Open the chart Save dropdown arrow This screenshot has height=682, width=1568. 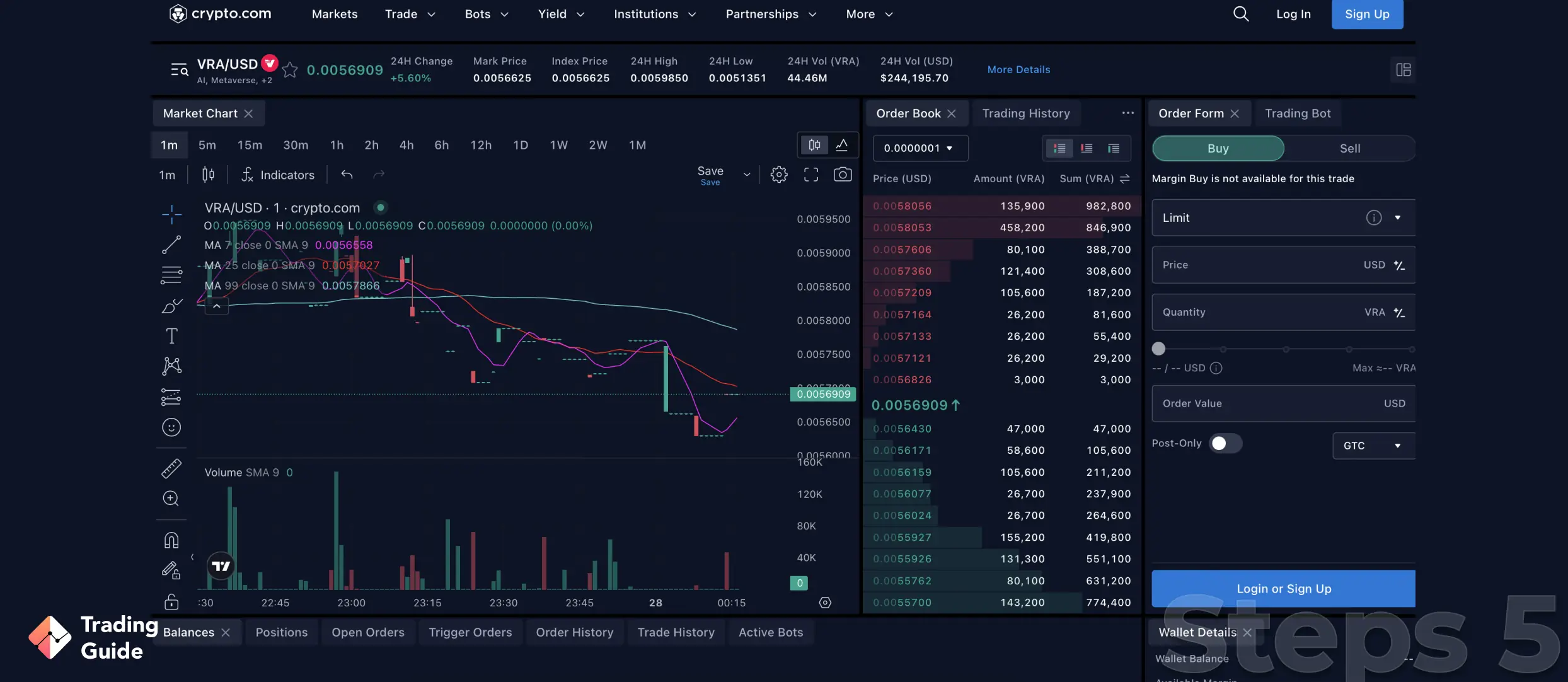pyautogui.click(x=747, y=175)
